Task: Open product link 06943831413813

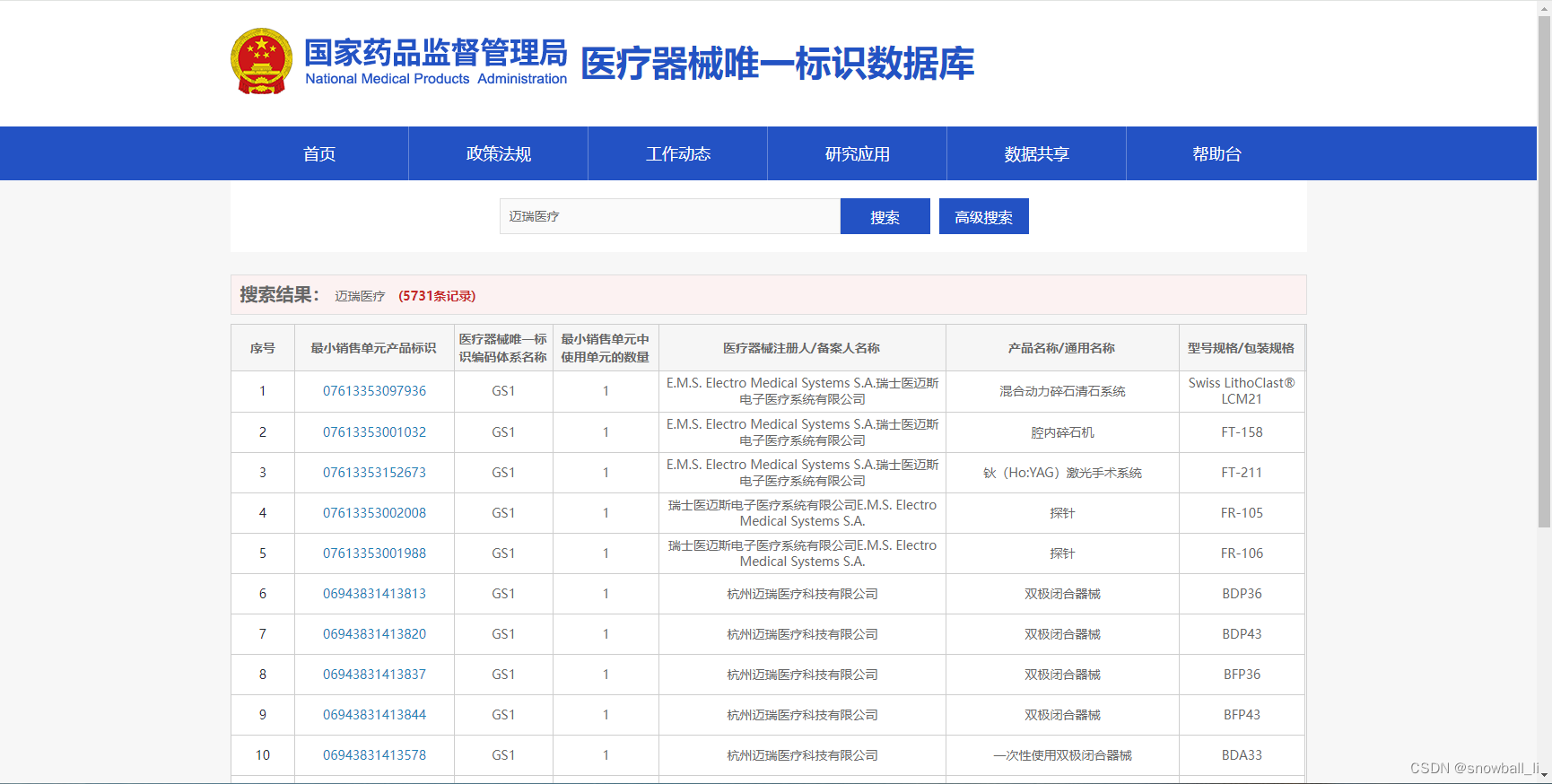Action: pos(375,594)
